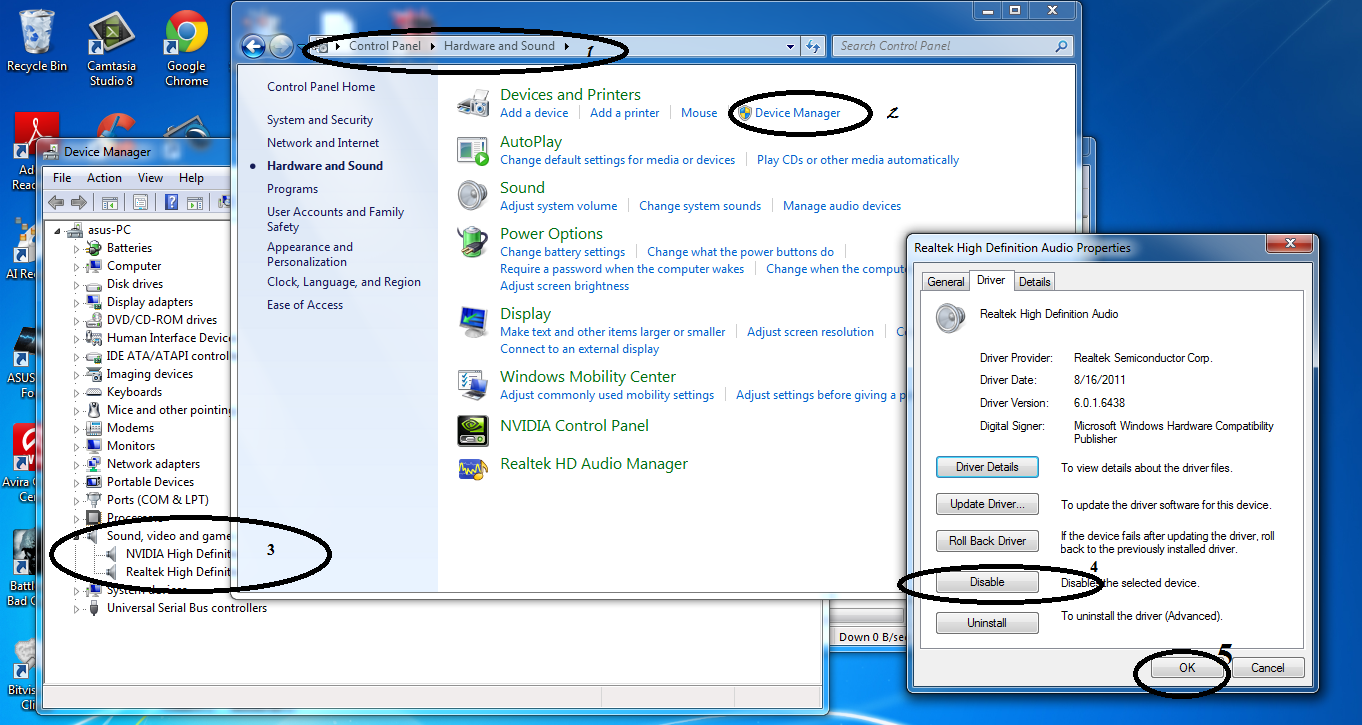Click the Update Driver button
The width and height of the screenshot is (1362, 725).
pos(987,504)
